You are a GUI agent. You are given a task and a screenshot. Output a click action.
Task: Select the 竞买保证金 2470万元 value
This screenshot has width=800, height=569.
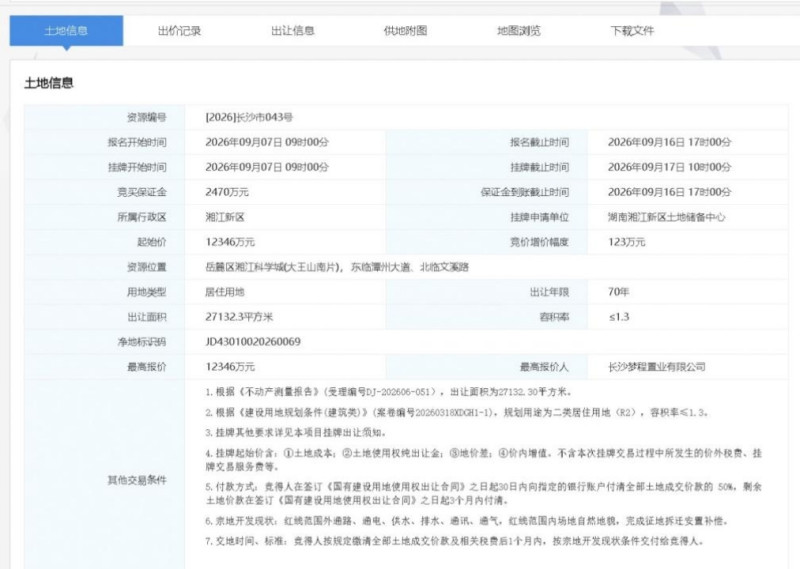pyautogui.click(x=227, y=192)
